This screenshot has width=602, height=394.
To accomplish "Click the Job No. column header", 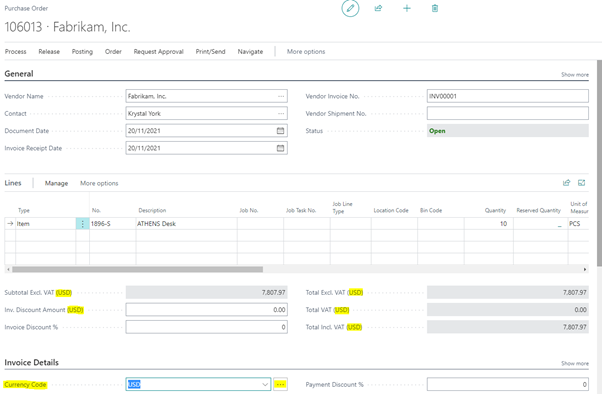I will pos(249,210).
